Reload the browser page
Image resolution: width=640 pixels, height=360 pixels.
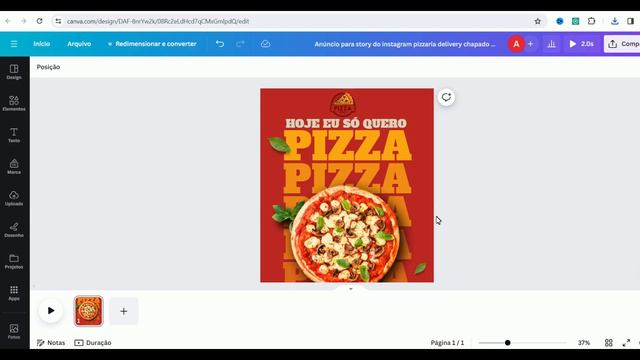(x=39, y=21)
